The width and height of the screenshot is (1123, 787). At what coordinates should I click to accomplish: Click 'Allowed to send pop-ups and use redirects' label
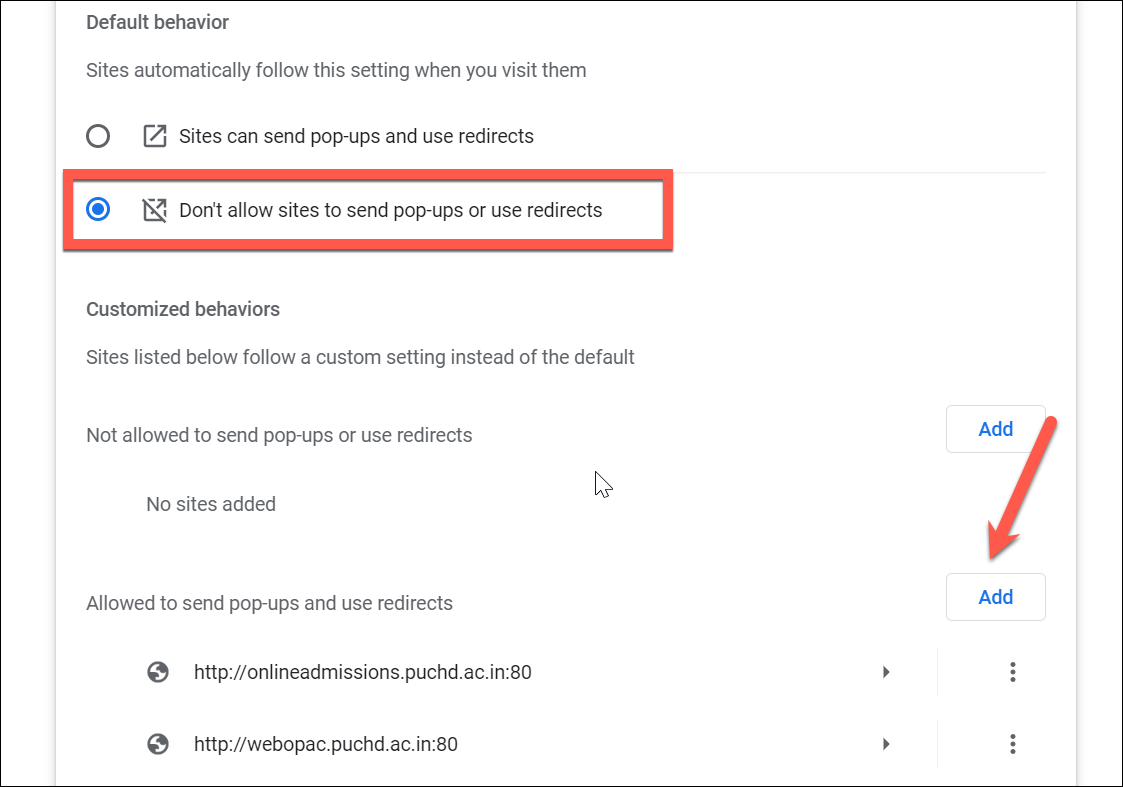coord(269,603)
